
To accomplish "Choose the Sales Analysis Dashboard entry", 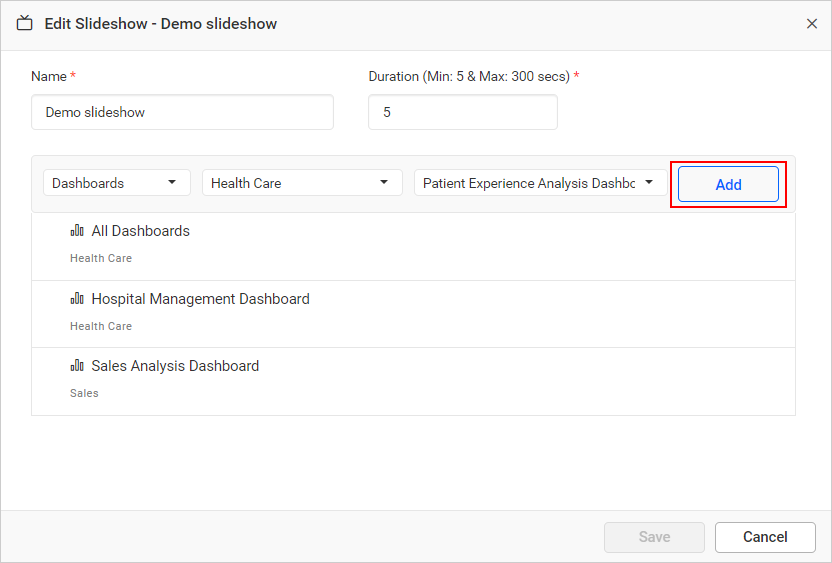I will pyautogui.click(x=175, y=366).
